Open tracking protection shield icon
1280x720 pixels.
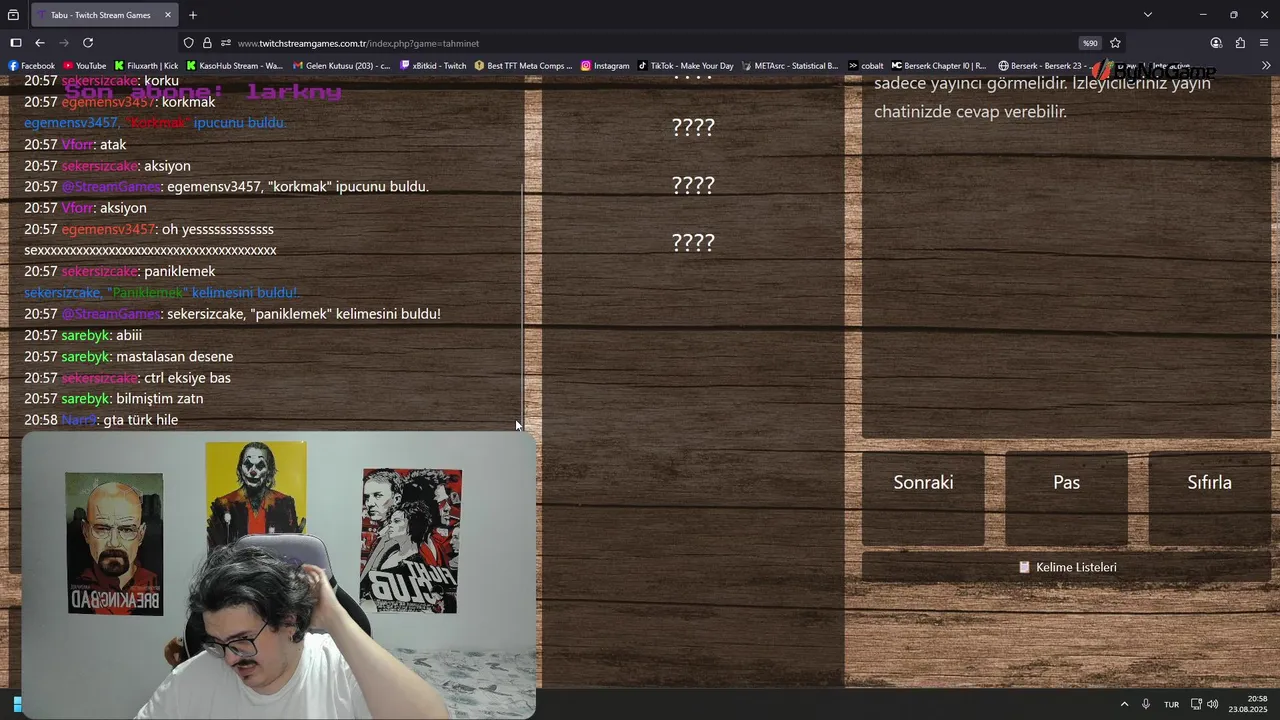[189, 43]
